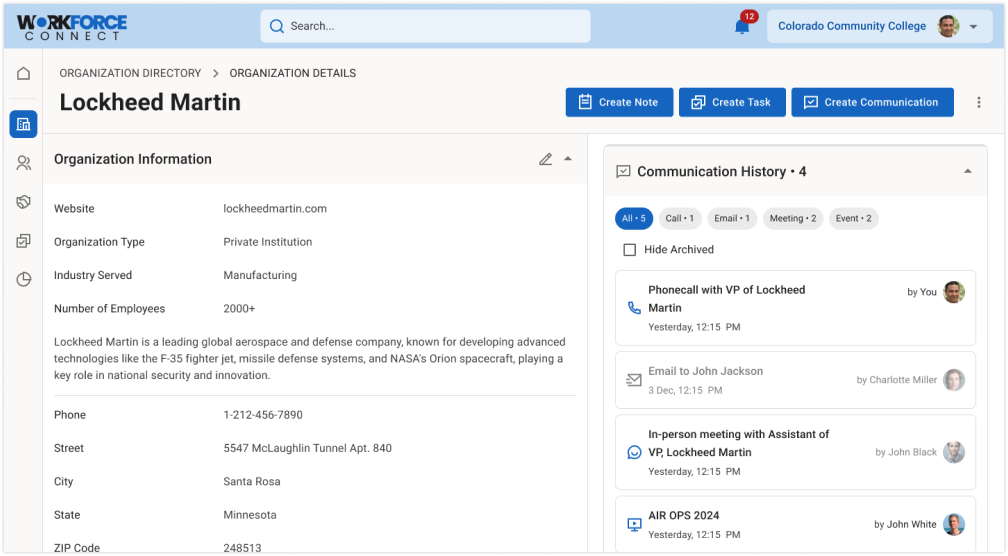Select the Organizations building sidebar icon
This screenshot has height=556, width=1008.
24,124
